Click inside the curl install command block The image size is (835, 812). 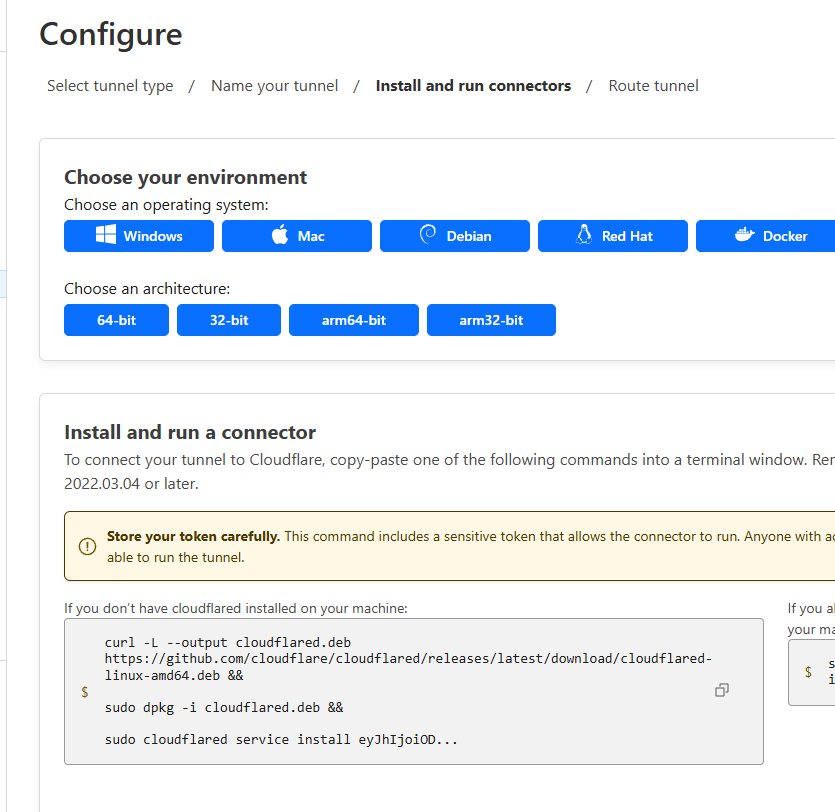coord(400,690)
